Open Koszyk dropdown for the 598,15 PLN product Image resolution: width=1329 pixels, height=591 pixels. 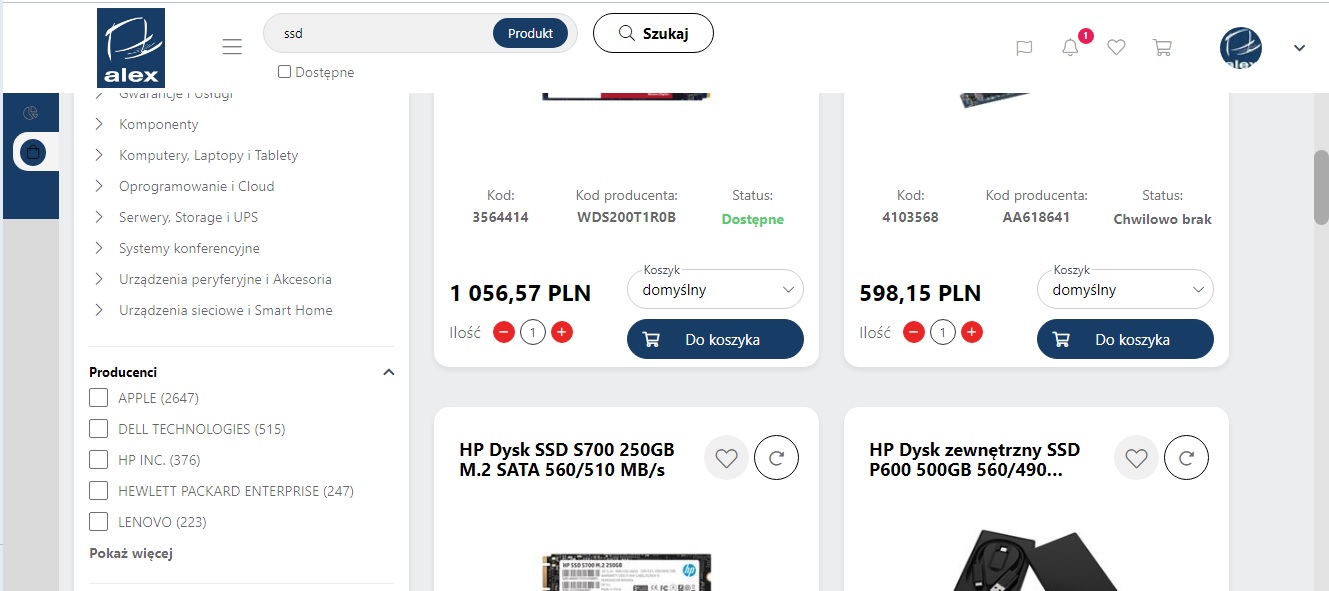(x=1125, y=290)
